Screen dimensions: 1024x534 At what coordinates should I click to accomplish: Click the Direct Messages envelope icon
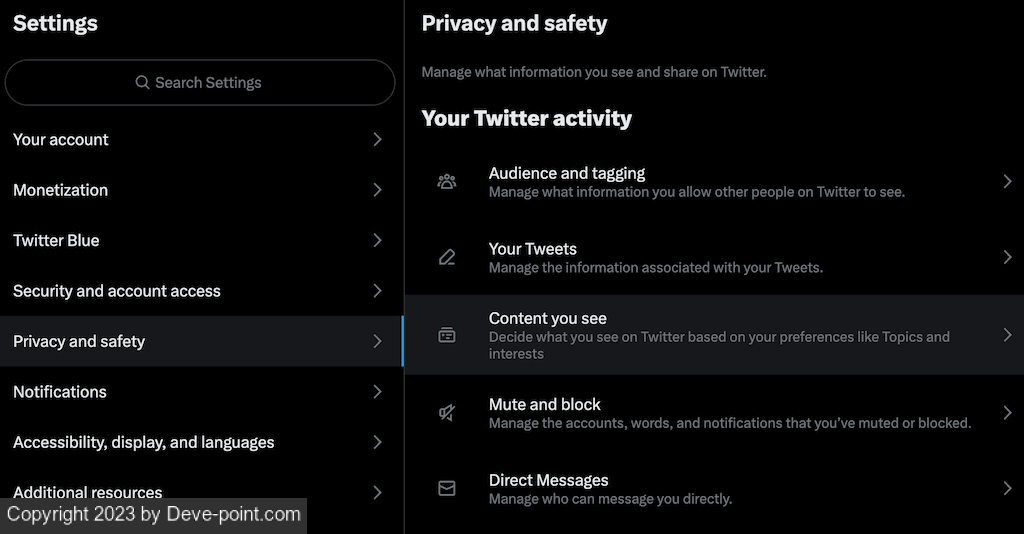[447, 488]
